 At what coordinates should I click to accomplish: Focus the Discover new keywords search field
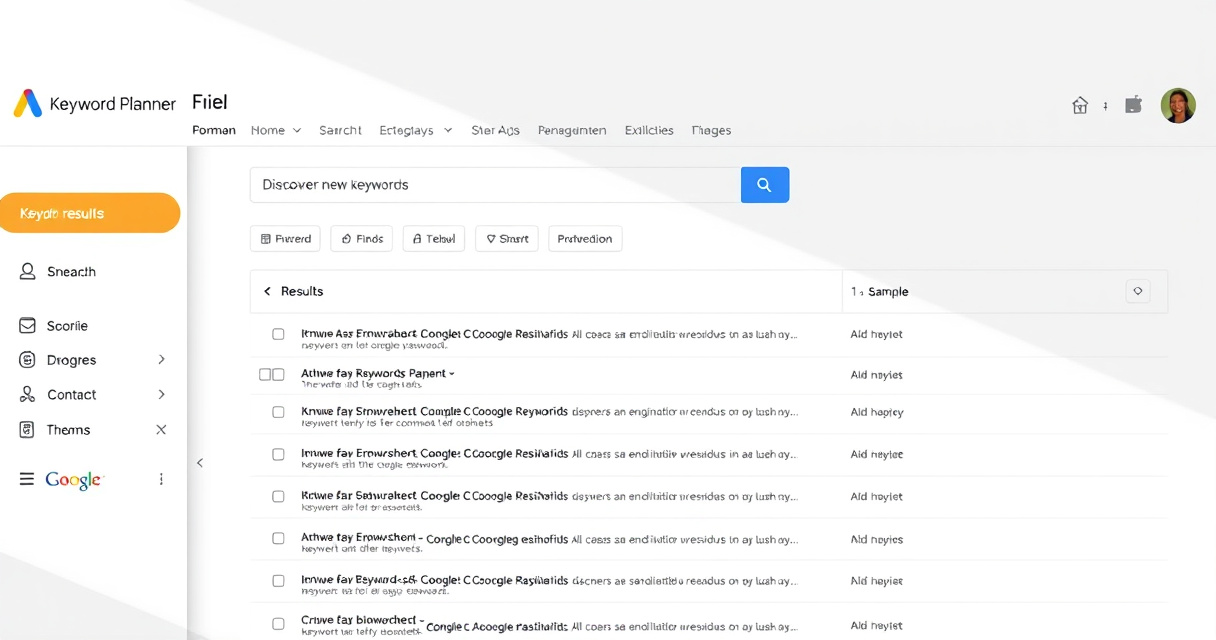point(496,185)
